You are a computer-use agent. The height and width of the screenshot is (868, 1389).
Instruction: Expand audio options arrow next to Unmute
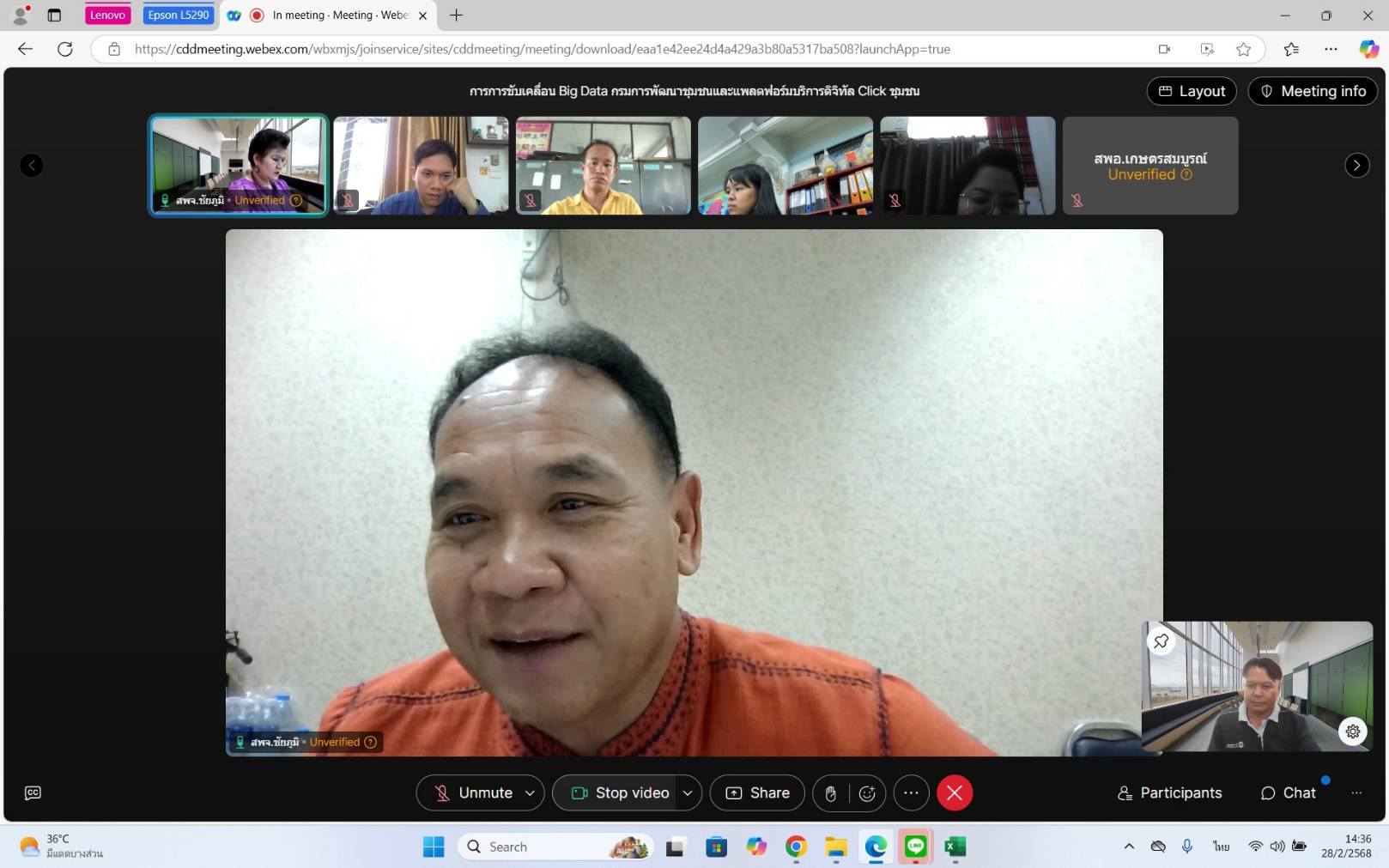tap(530, 793)
